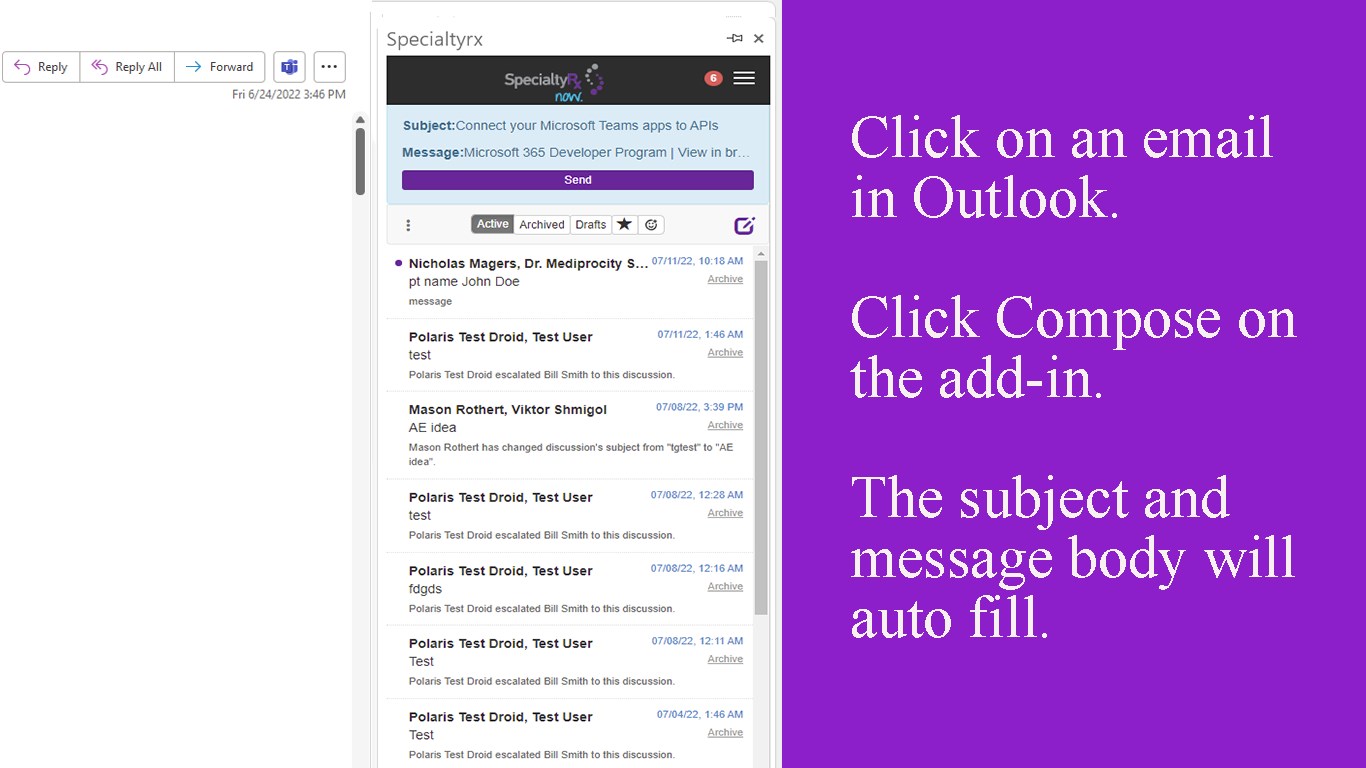This screenshot has width=1366, height=768.
Task: Open the Microsoft Teams share icon
Action: point(289,67)
